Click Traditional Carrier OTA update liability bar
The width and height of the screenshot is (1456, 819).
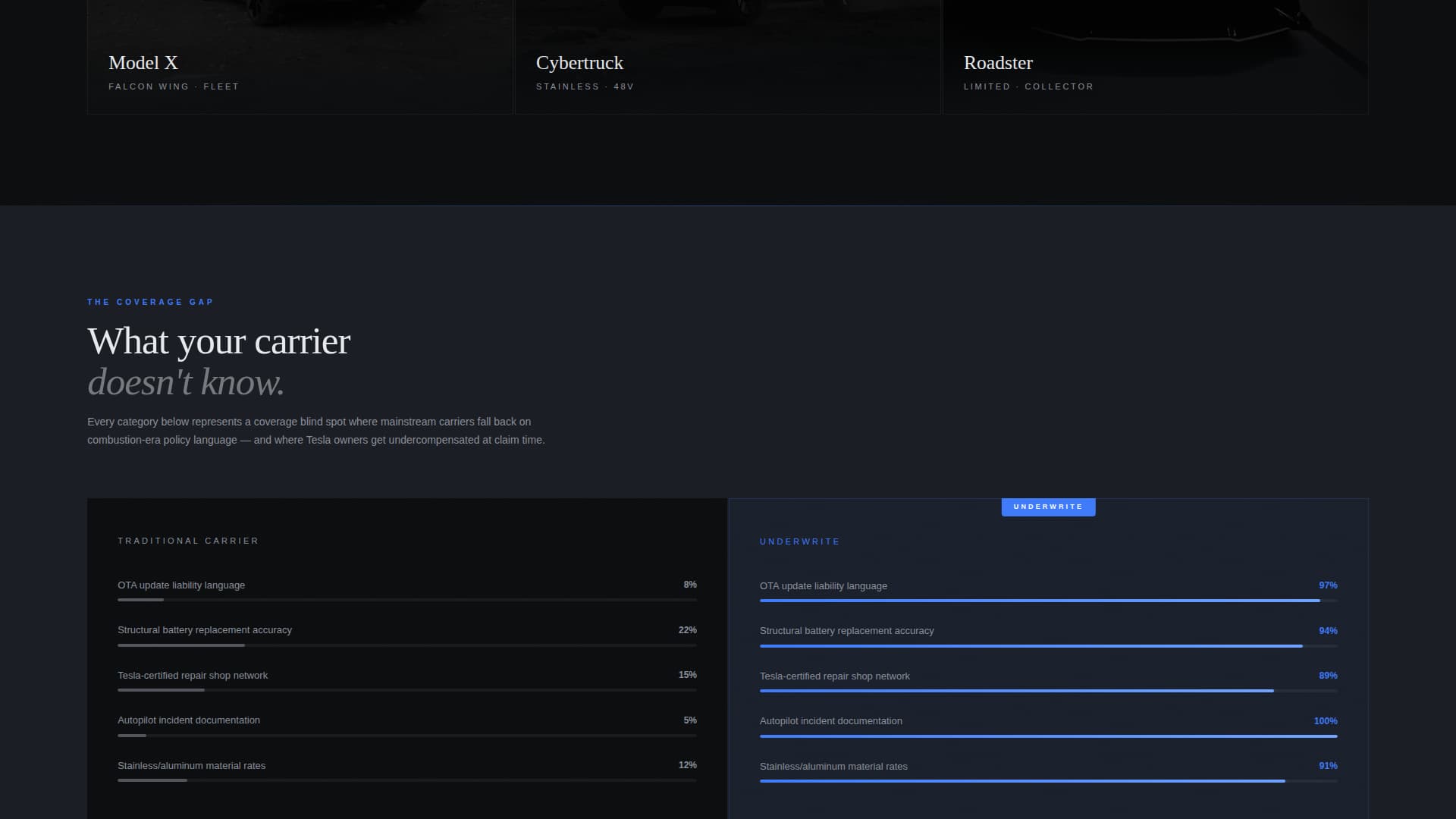pos(407,600)
